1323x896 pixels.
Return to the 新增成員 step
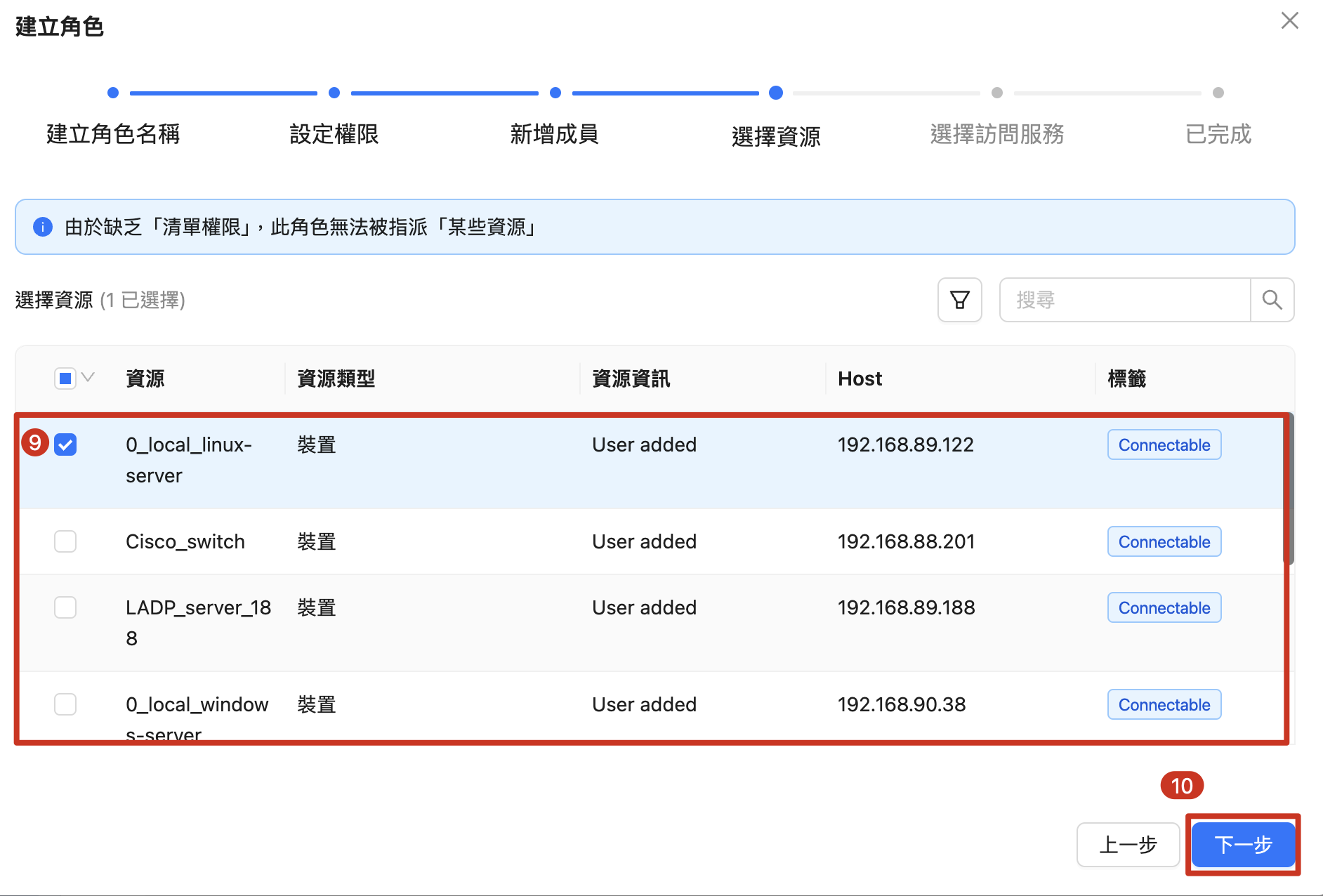coord(555,133)
